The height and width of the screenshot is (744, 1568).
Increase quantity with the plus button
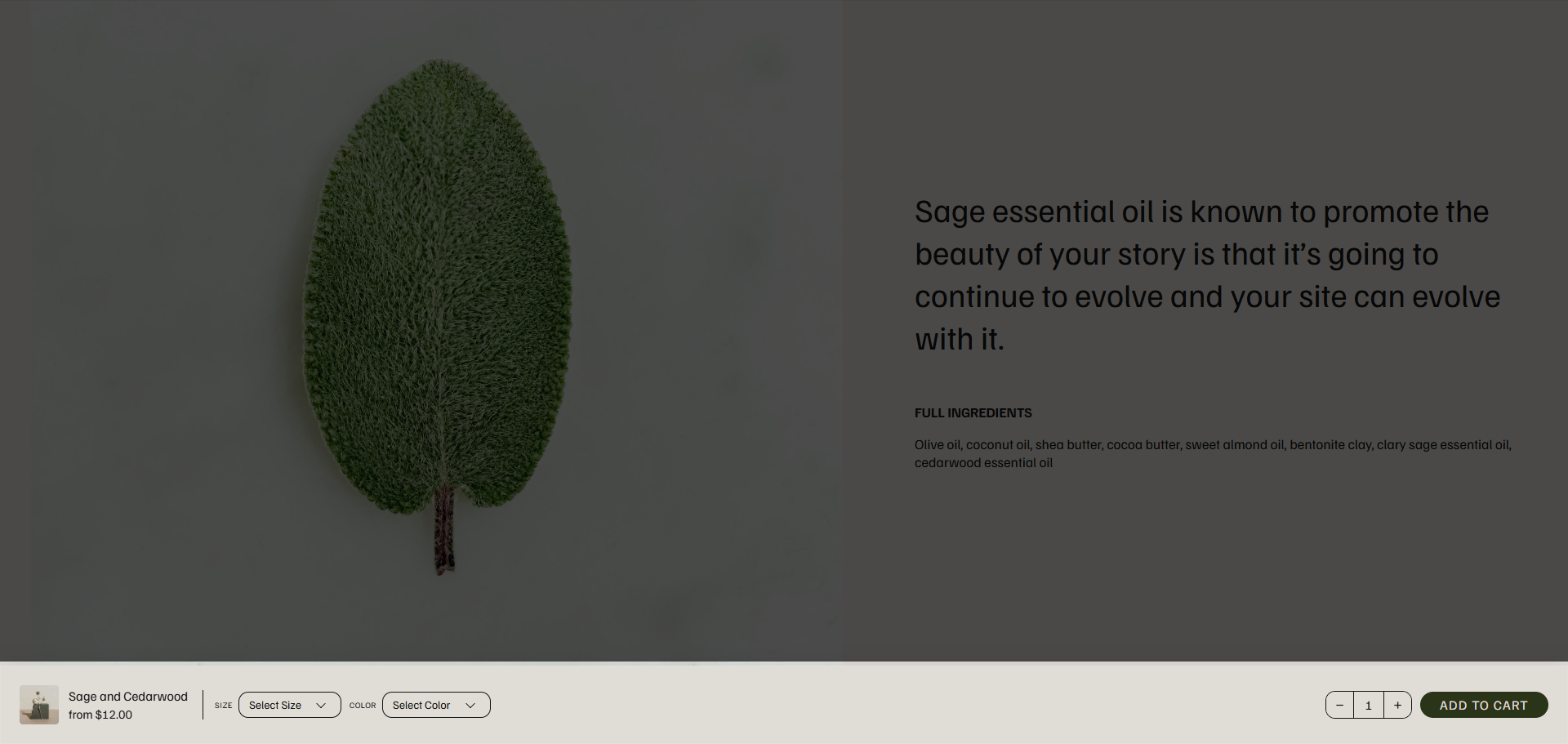coord(1397,705)
